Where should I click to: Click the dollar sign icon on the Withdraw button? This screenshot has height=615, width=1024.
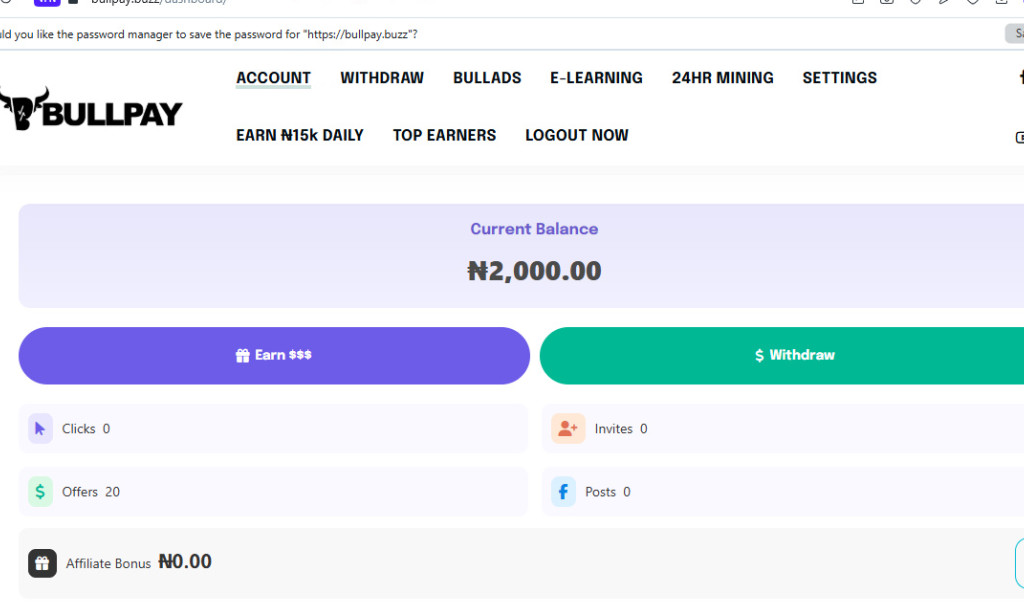click(758, 354)
